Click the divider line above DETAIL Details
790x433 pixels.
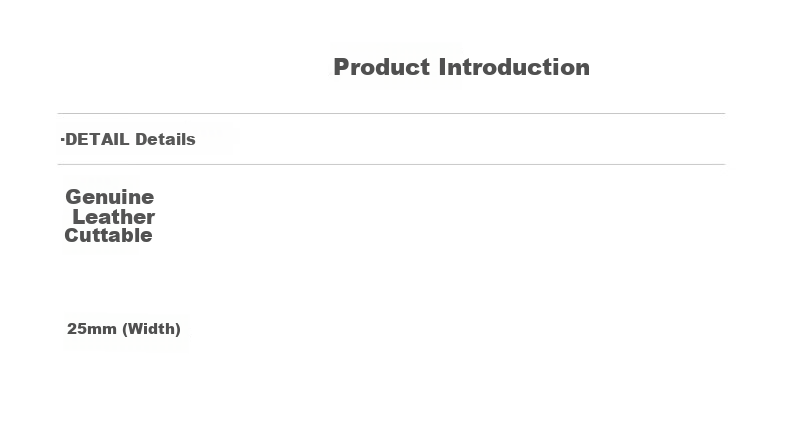[391, 113]
